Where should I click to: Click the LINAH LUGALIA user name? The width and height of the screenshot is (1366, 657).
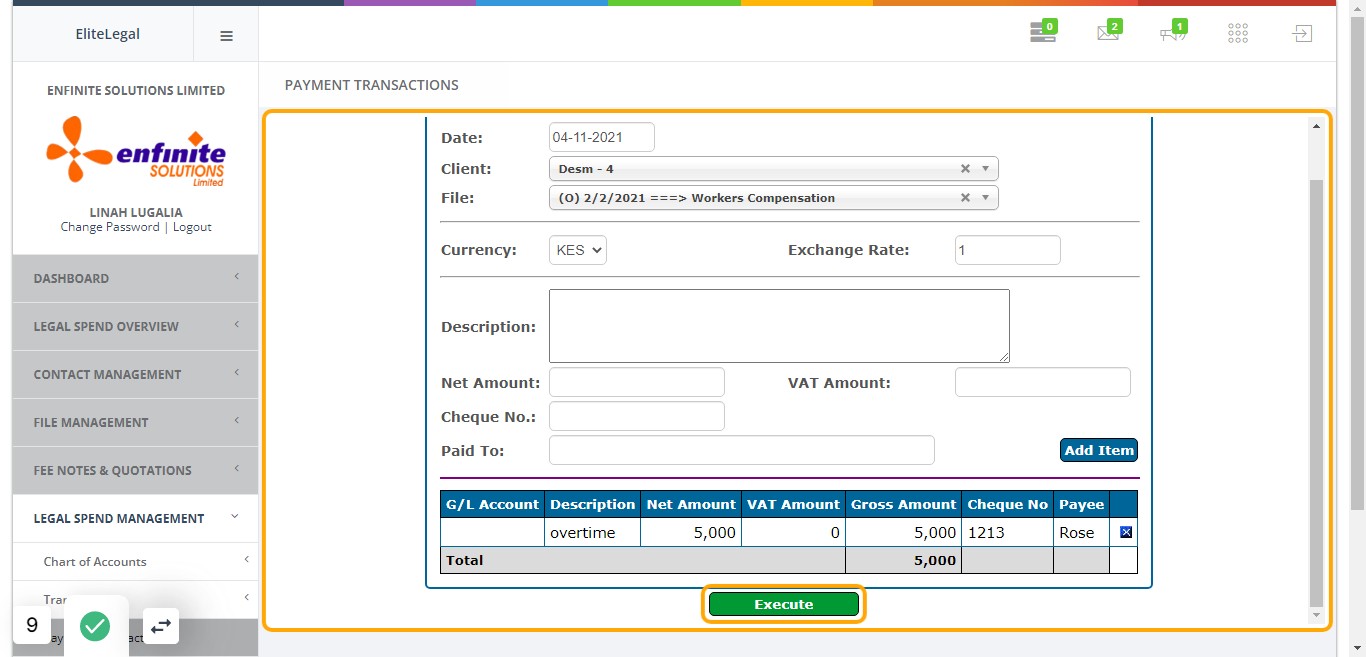[136, 212]
